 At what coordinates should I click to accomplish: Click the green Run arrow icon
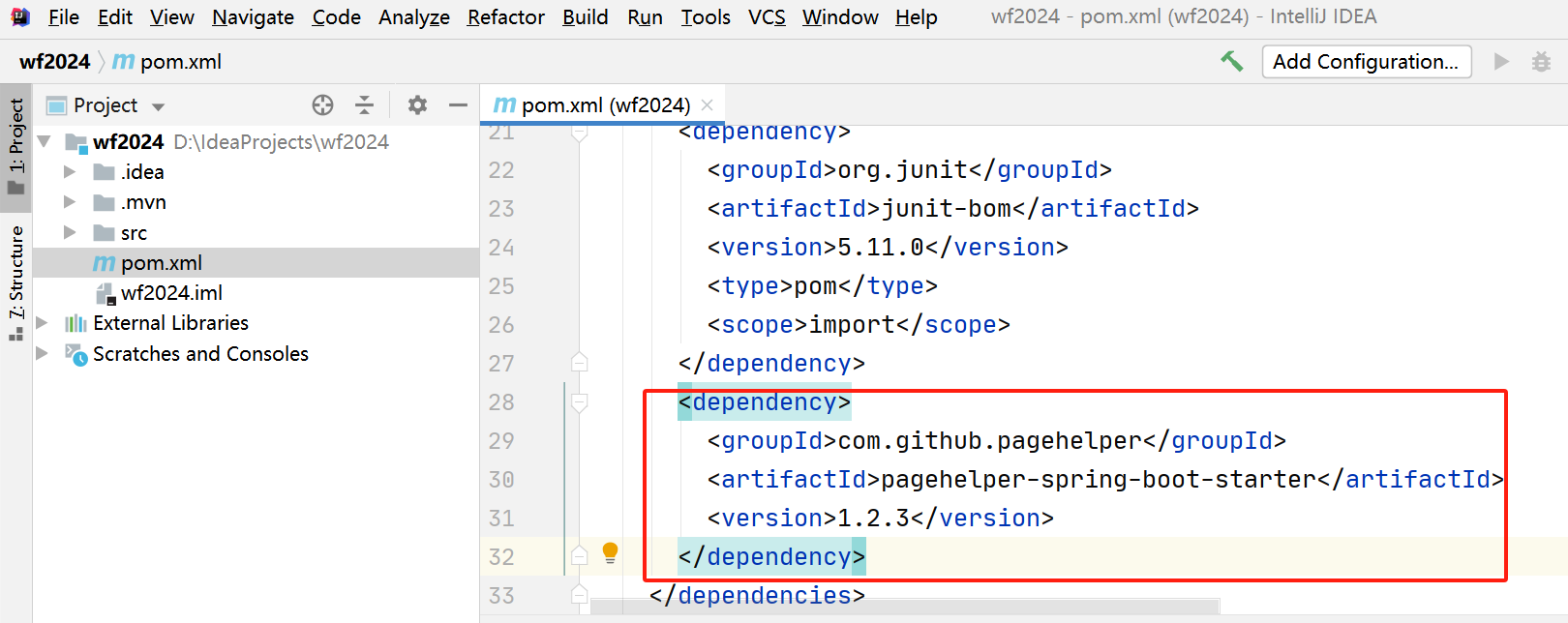coord(1501,62)
